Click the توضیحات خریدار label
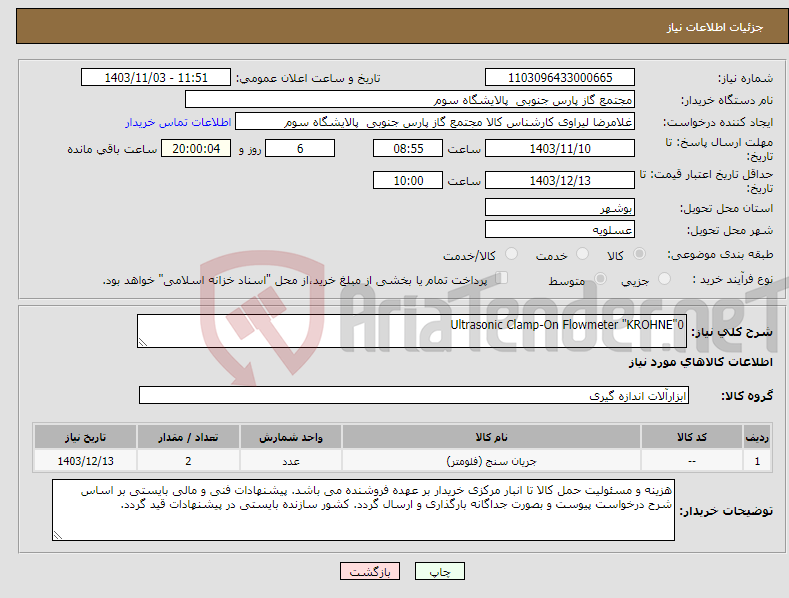 click(726, 511)
